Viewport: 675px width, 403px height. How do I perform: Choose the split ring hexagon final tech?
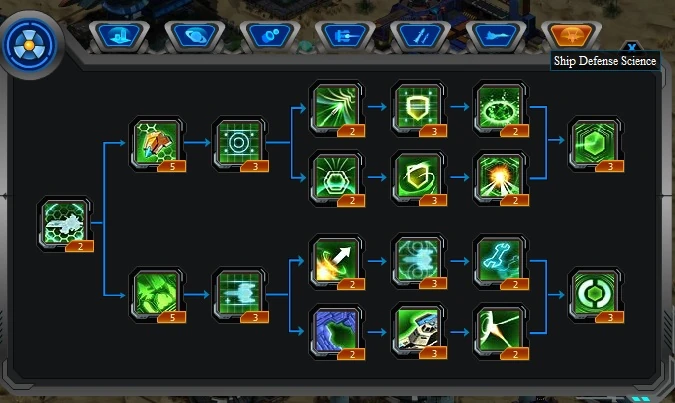[x=596, y=295]
